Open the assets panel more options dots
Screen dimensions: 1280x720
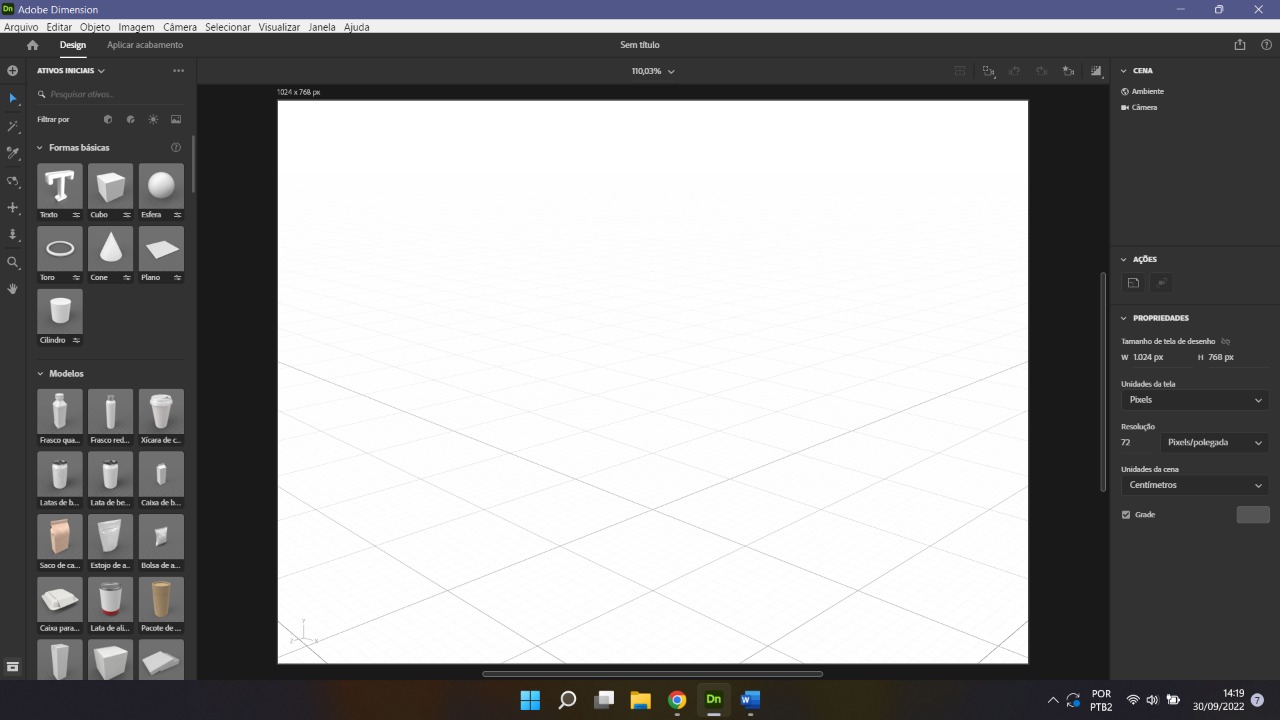coord(179,71)
